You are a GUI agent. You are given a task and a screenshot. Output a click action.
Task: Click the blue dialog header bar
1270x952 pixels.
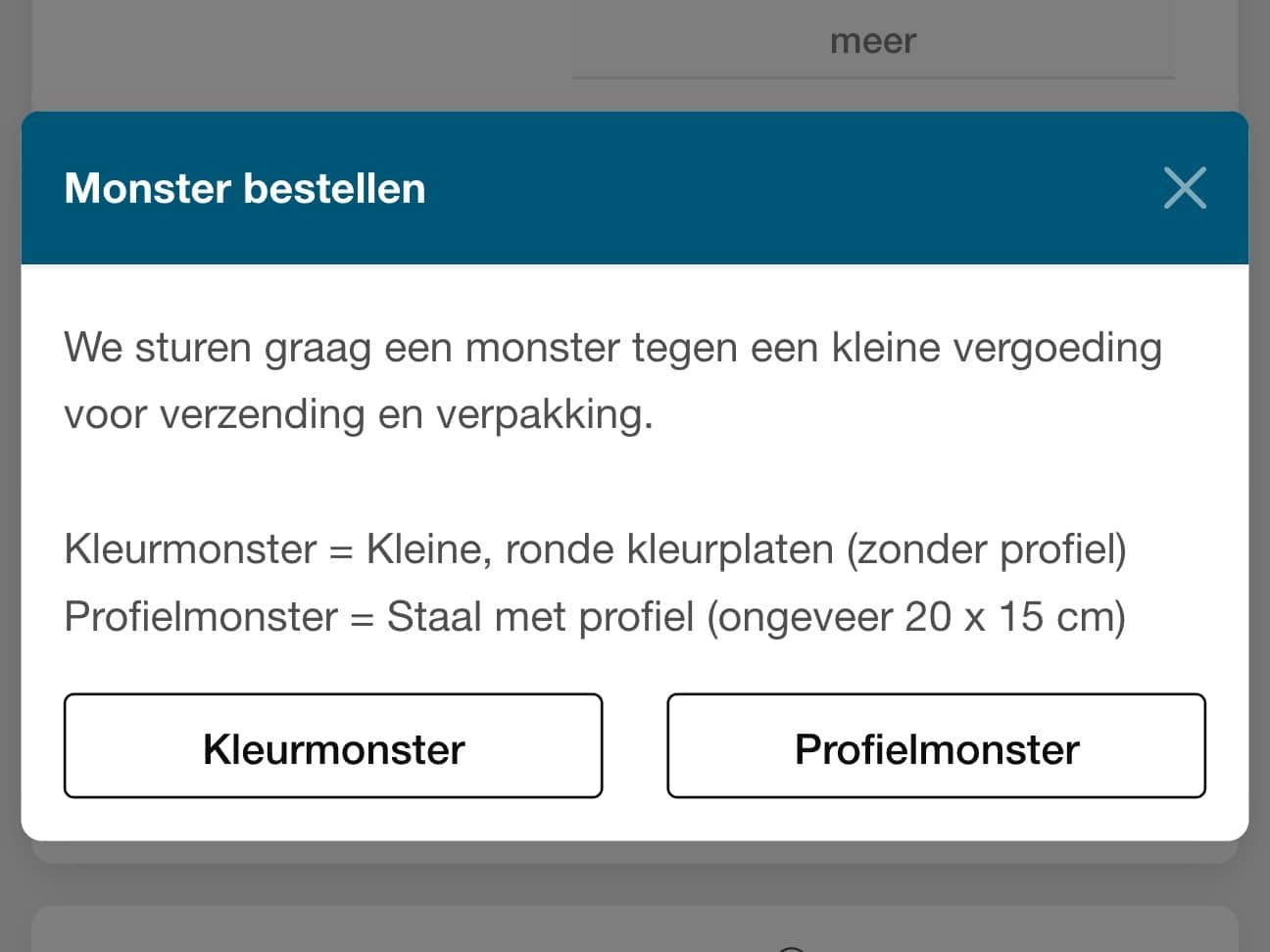point(635,188)
